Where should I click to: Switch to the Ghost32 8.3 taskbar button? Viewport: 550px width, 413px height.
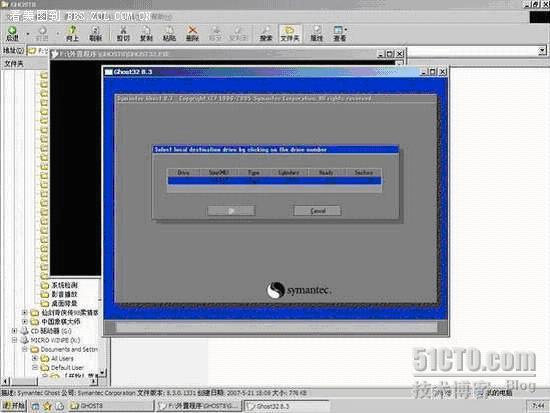pyautogui.click(x=287, y=406)
